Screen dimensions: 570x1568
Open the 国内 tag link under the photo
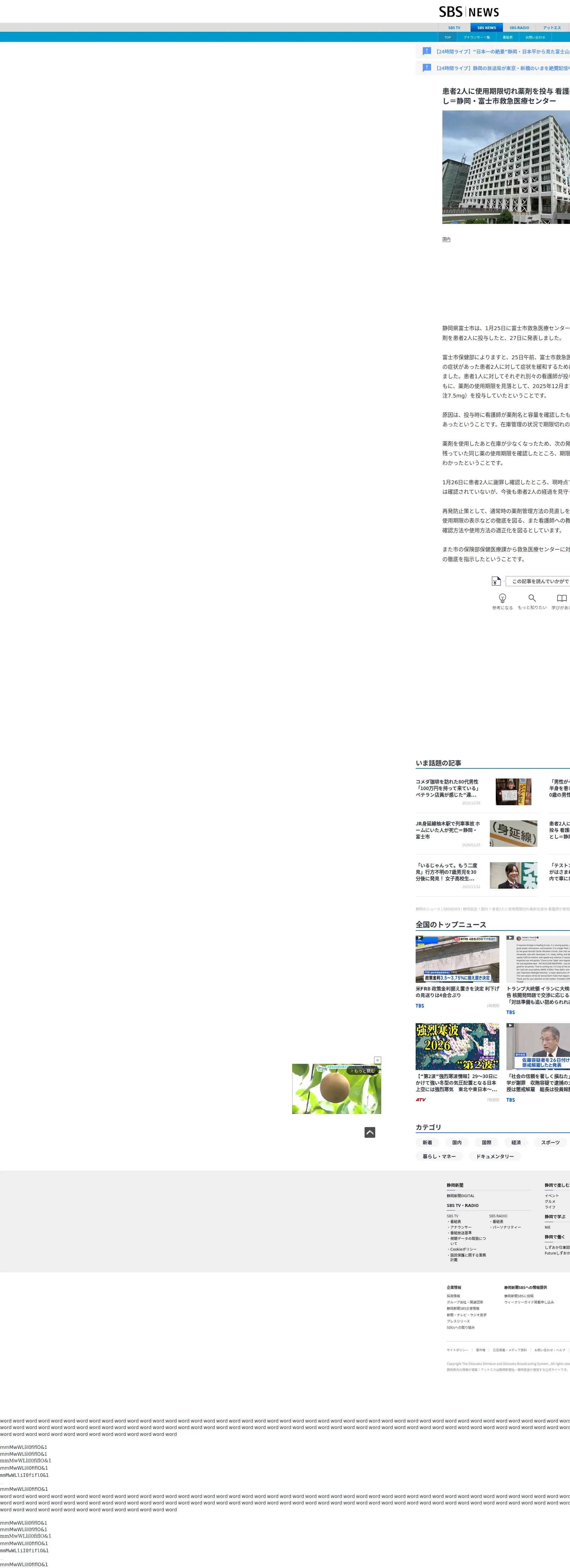446,239
